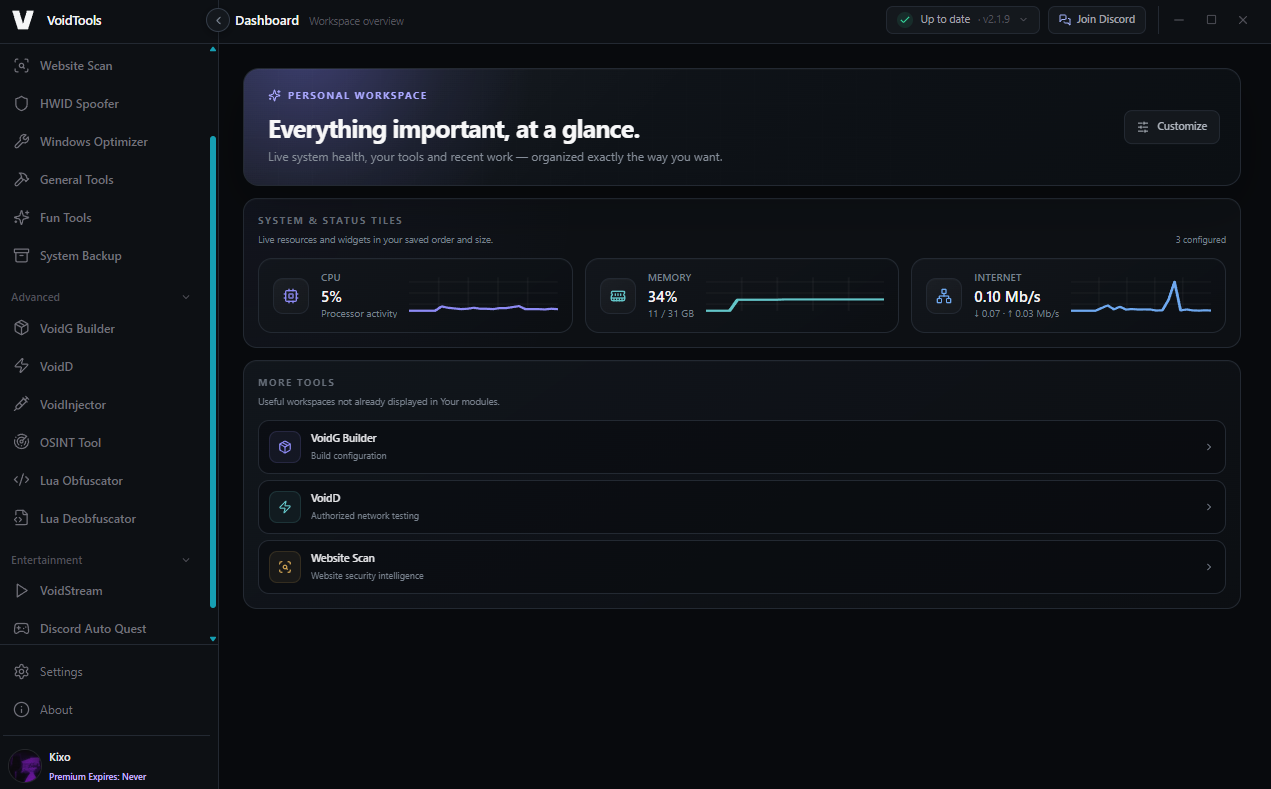This screenshot has width=1271, height=789.
Task: Go to Windows Optimizer
Action: pyautogui.click(x=104, y=142)
